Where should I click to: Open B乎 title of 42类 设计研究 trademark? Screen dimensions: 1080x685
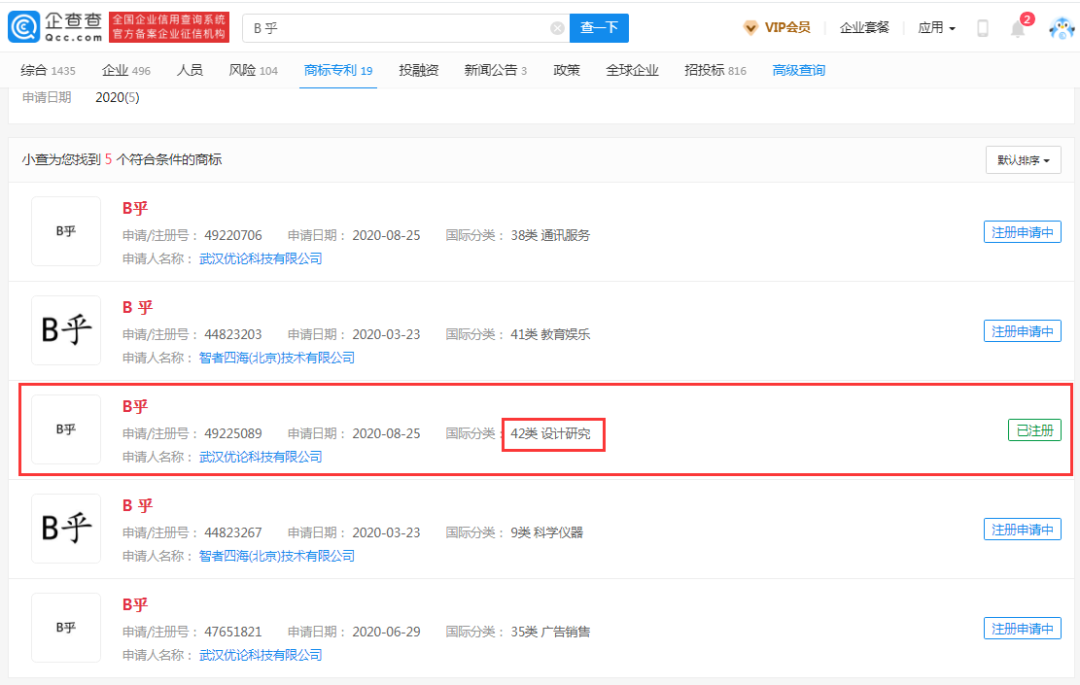[135, 407]
